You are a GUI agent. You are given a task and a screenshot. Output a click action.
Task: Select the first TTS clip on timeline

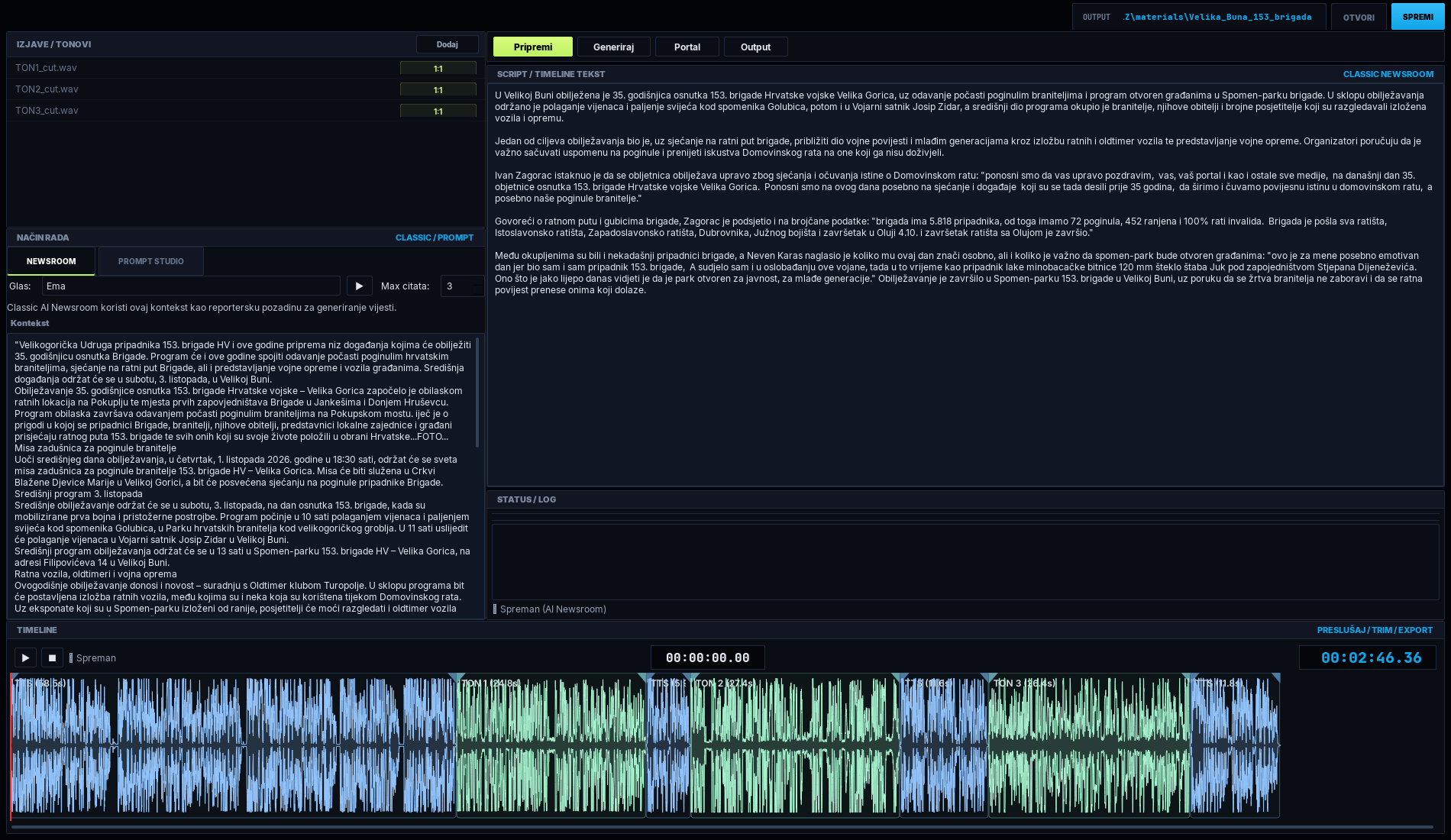[233, 745]
